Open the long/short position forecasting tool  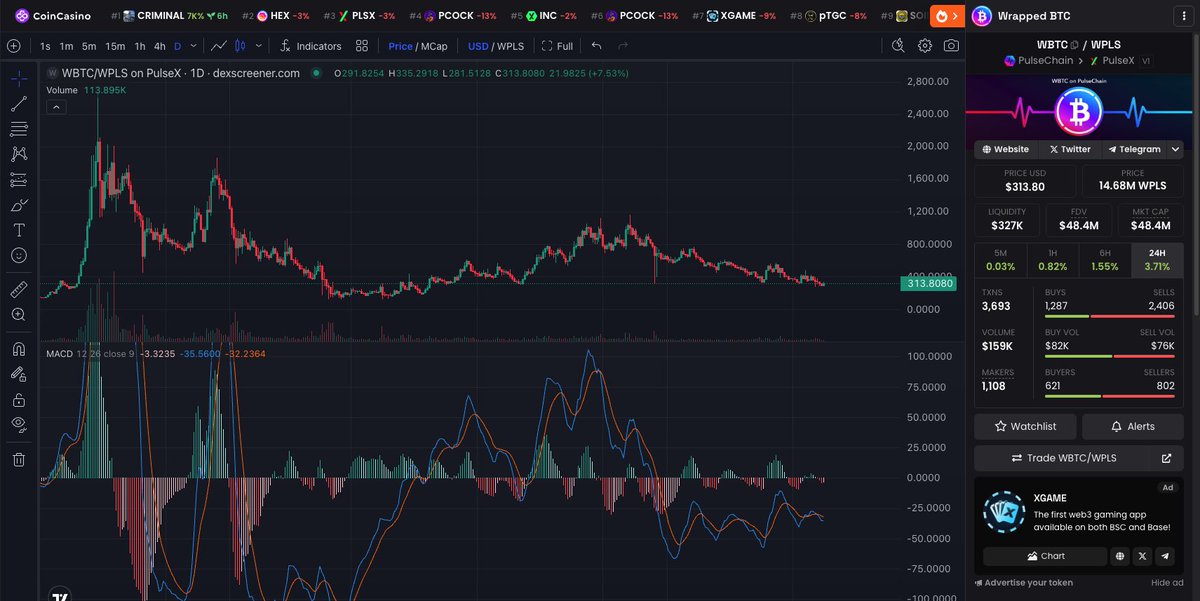18,180
